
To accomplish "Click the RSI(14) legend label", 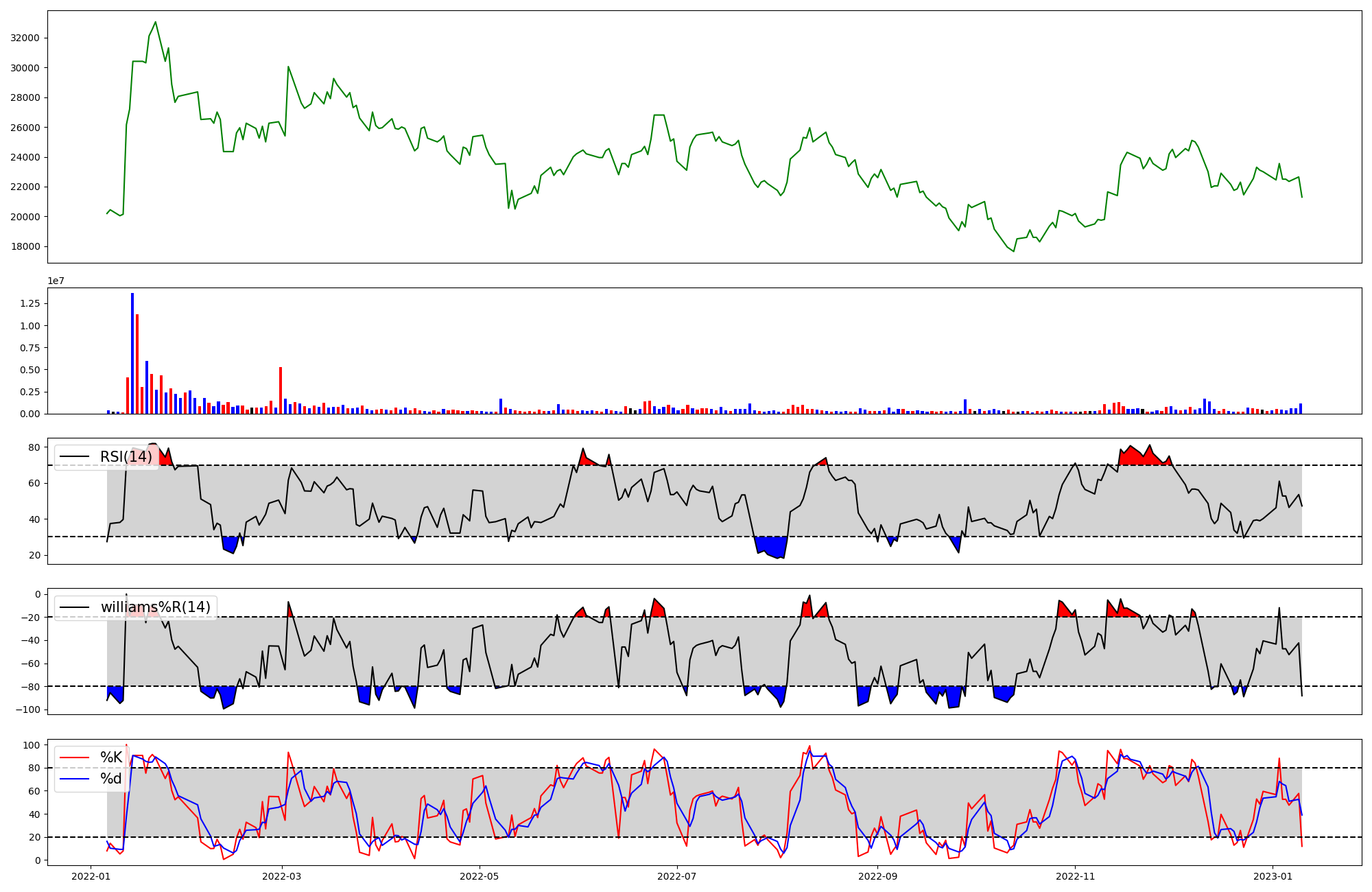I will pyautogui.click(x=126, y=457).
